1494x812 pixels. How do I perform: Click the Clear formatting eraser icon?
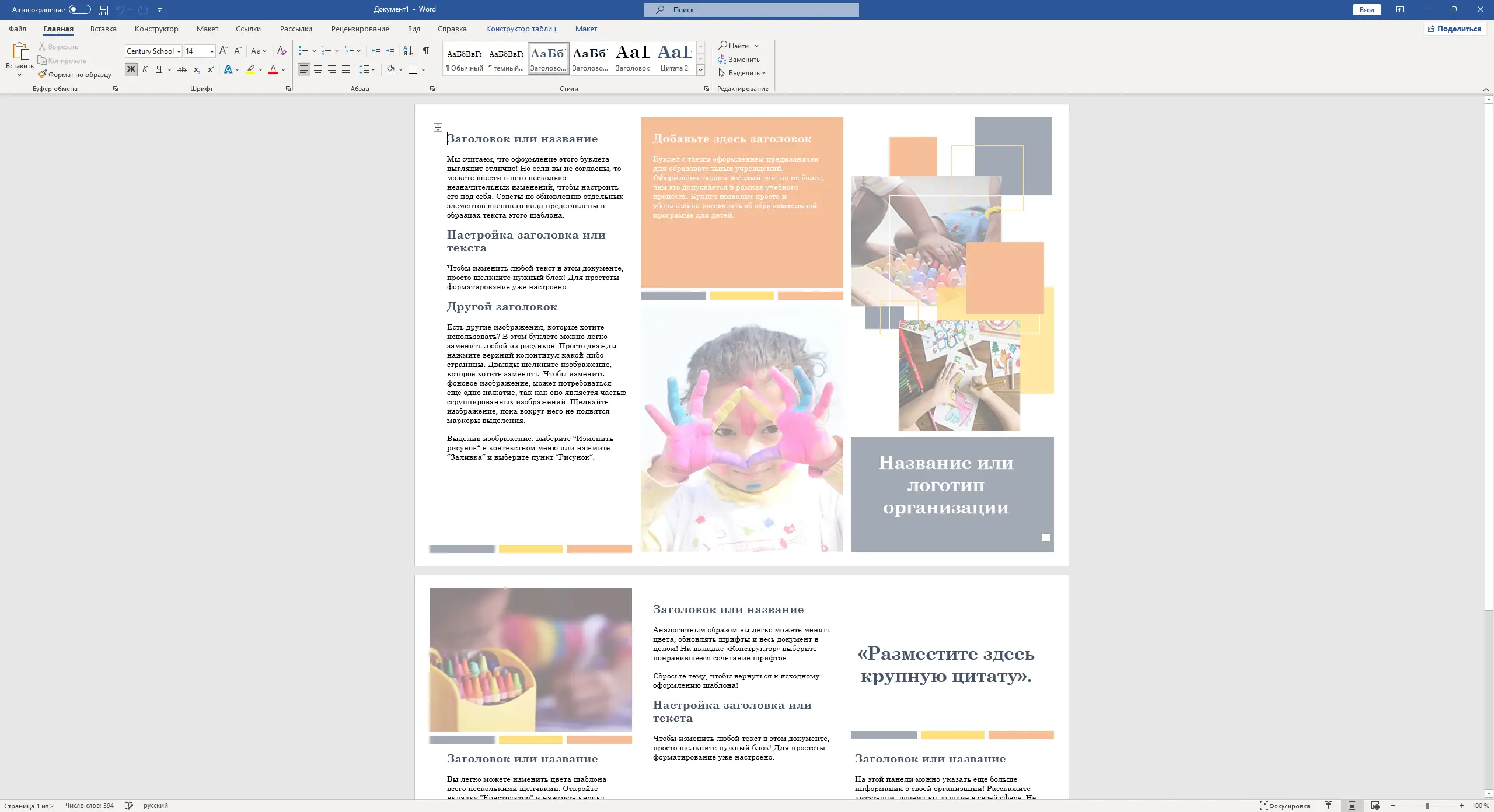coord(281,51)
